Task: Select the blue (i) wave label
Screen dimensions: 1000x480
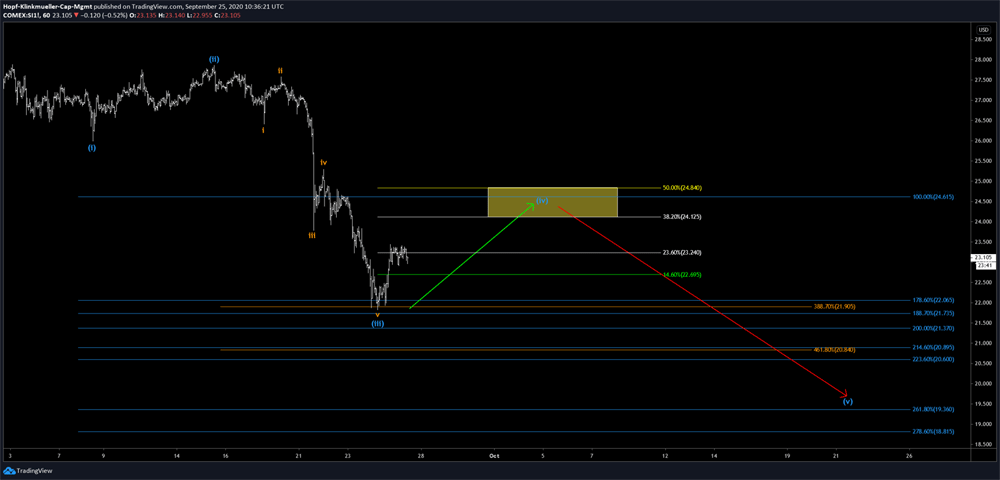Action: click(x=92, y=148)
